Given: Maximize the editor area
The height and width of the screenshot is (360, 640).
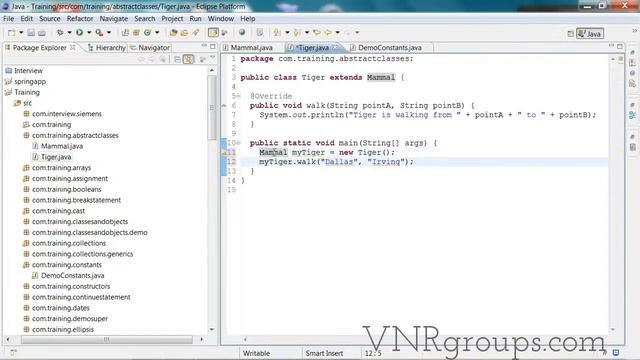Looking at the screenshot, I should [x=620, y=47].
